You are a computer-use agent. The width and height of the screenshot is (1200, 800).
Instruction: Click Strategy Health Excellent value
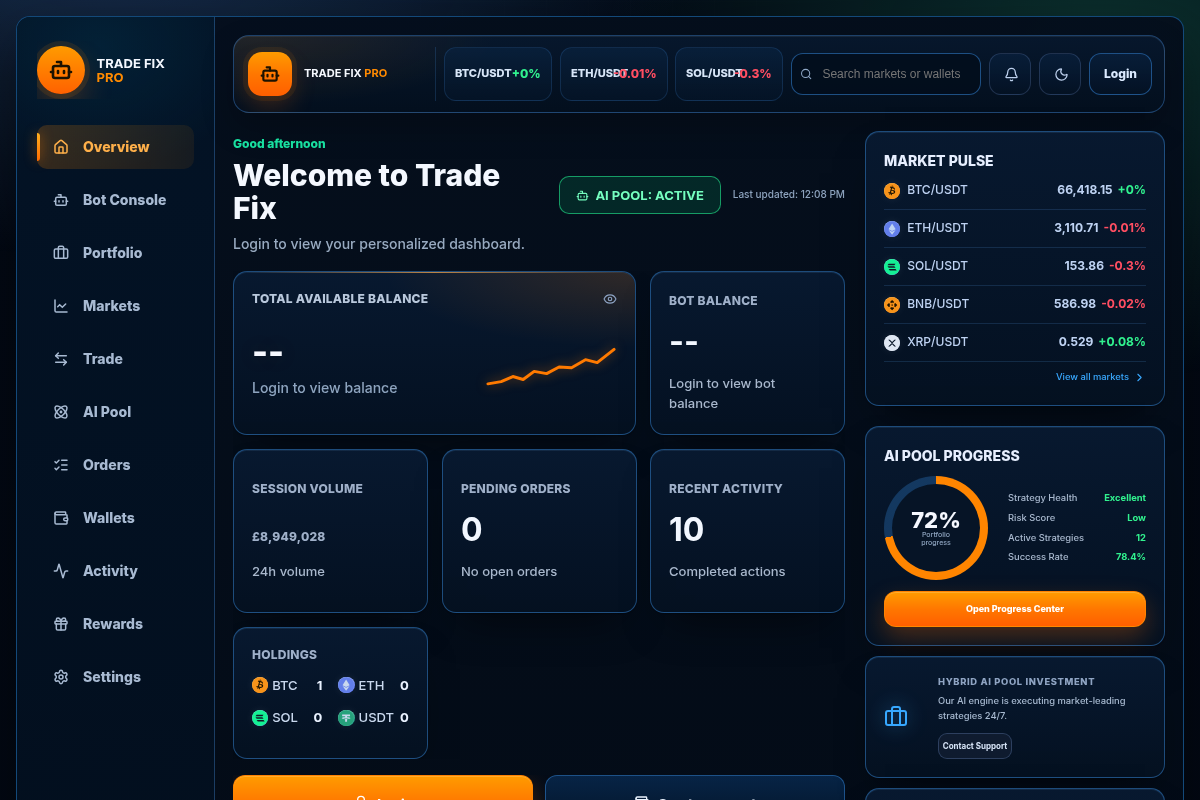pos(1125,498)
